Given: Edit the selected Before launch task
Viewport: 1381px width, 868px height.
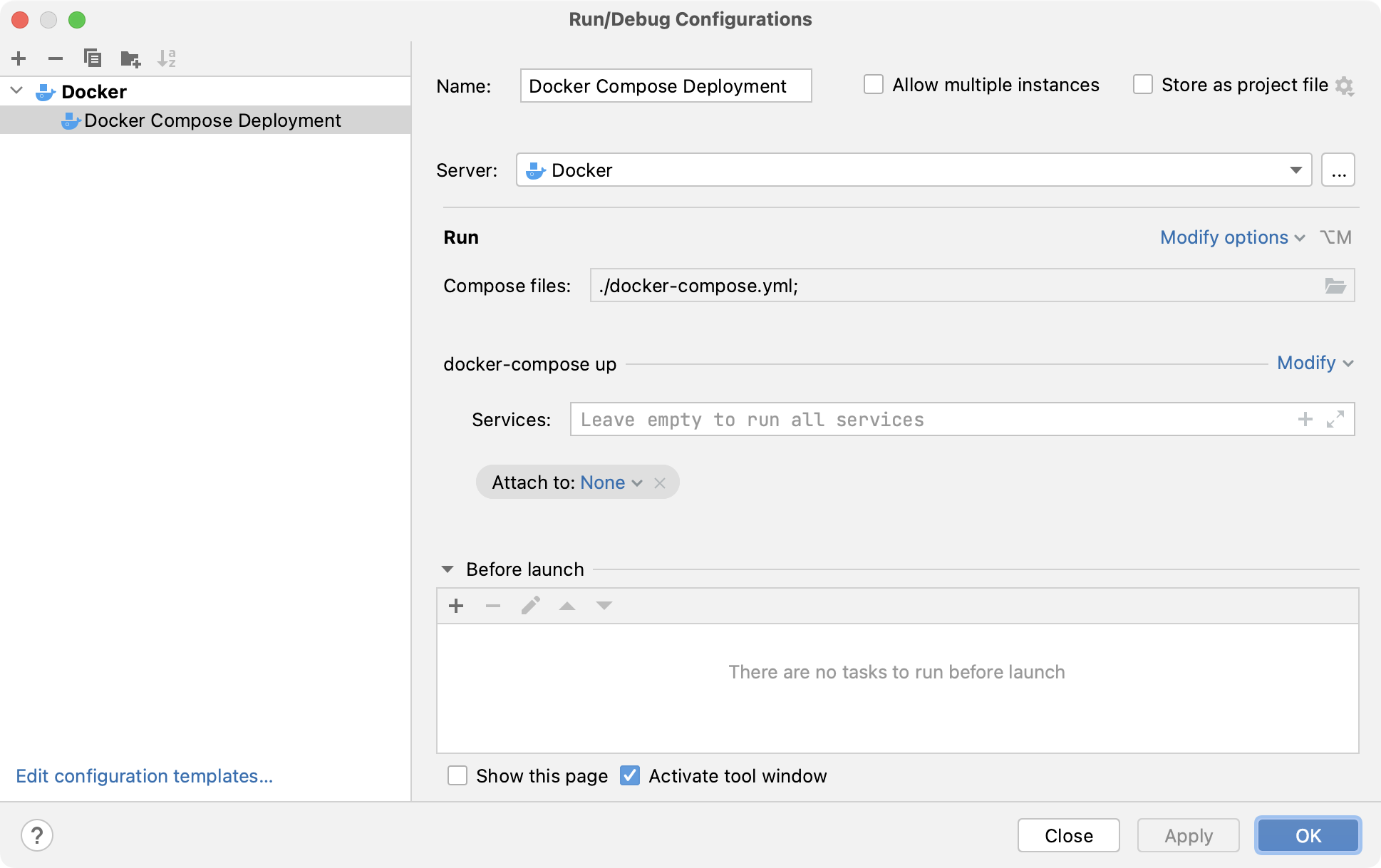Looking at the screenshot, I should [x=530, y=605].
